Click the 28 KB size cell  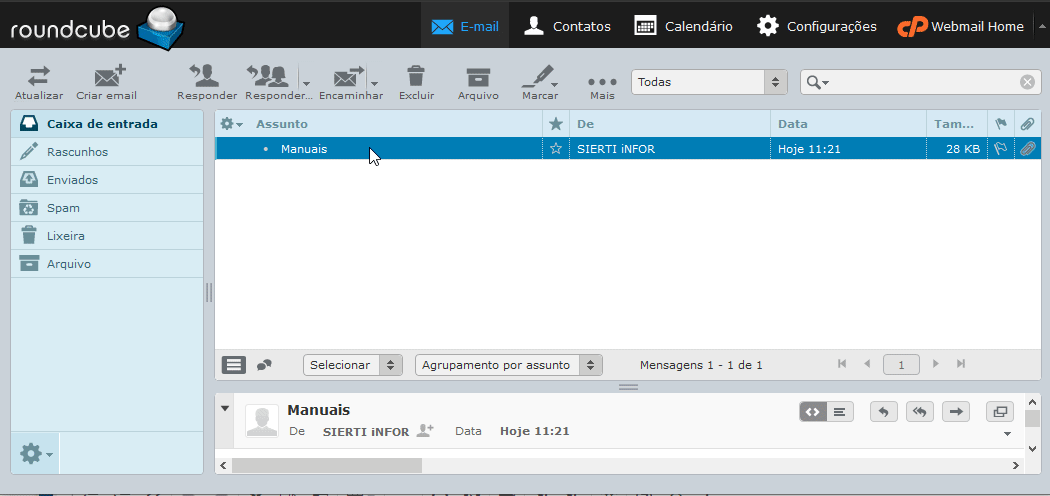964,149
